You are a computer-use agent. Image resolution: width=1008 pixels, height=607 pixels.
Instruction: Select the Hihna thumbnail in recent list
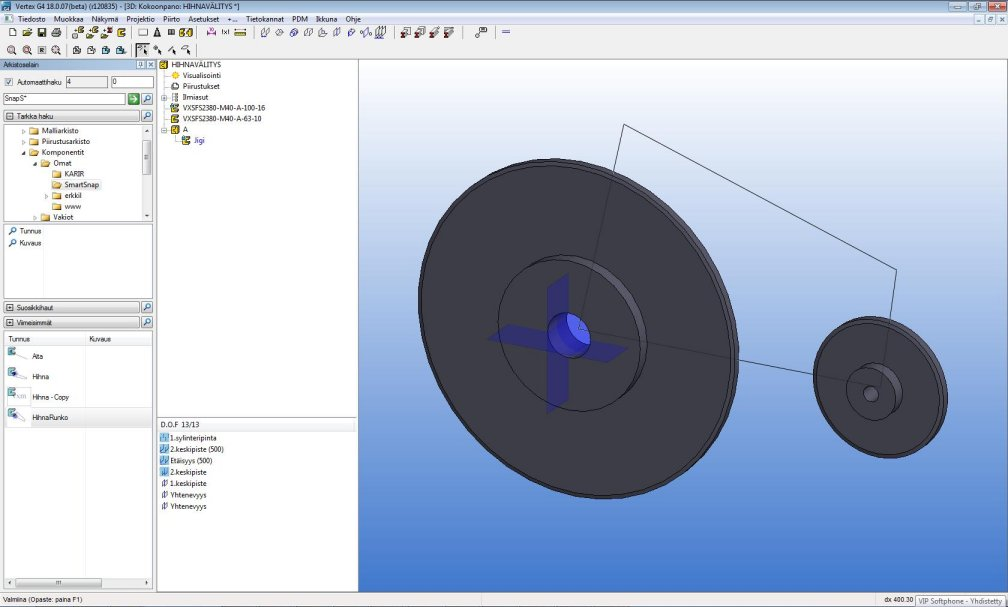pos(18,375)
